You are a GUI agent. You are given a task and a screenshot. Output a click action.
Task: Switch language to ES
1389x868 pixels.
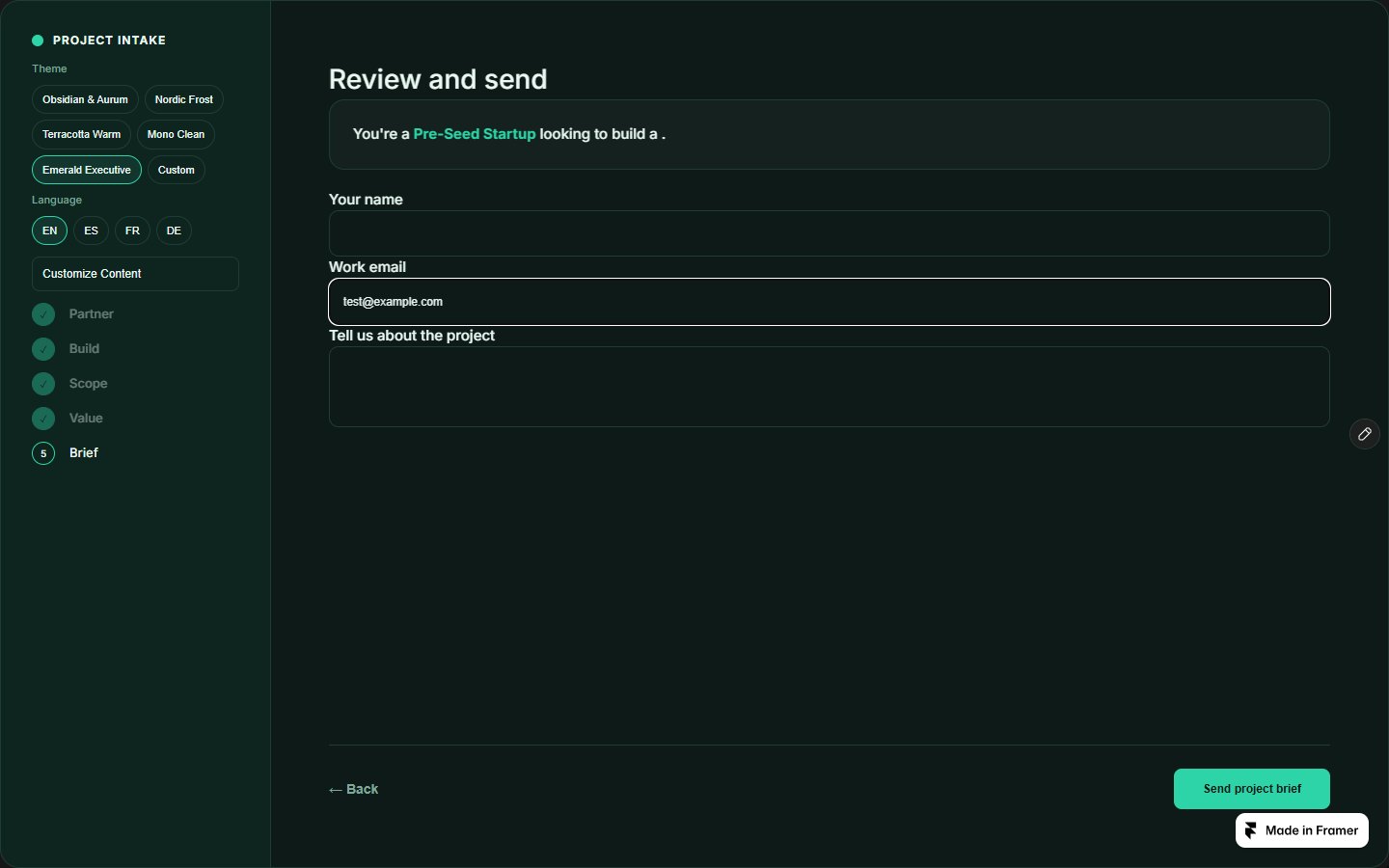pos(91,231)
